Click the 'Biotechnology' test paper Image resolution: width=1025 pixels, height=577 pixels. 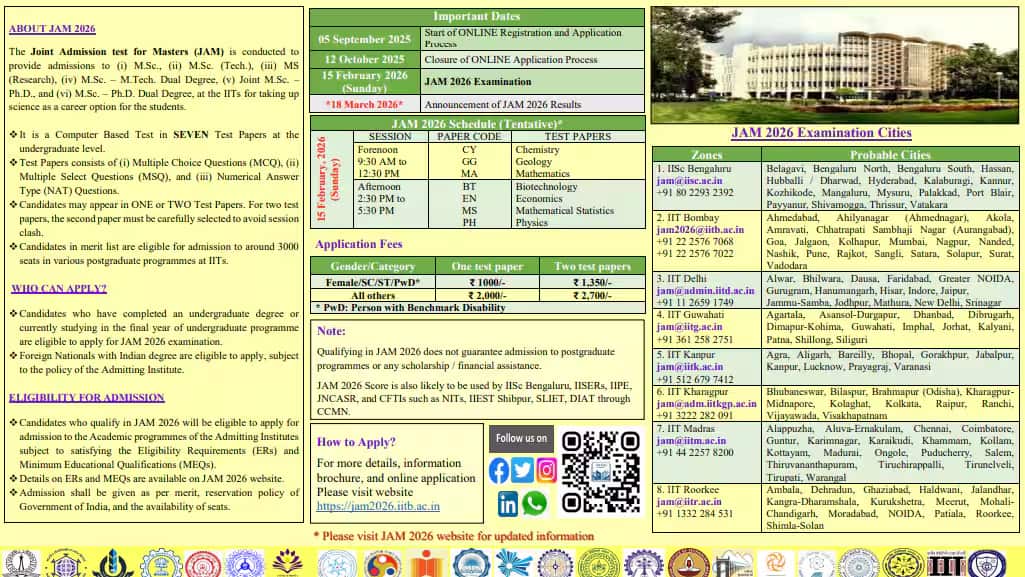(x=546, y=187)
